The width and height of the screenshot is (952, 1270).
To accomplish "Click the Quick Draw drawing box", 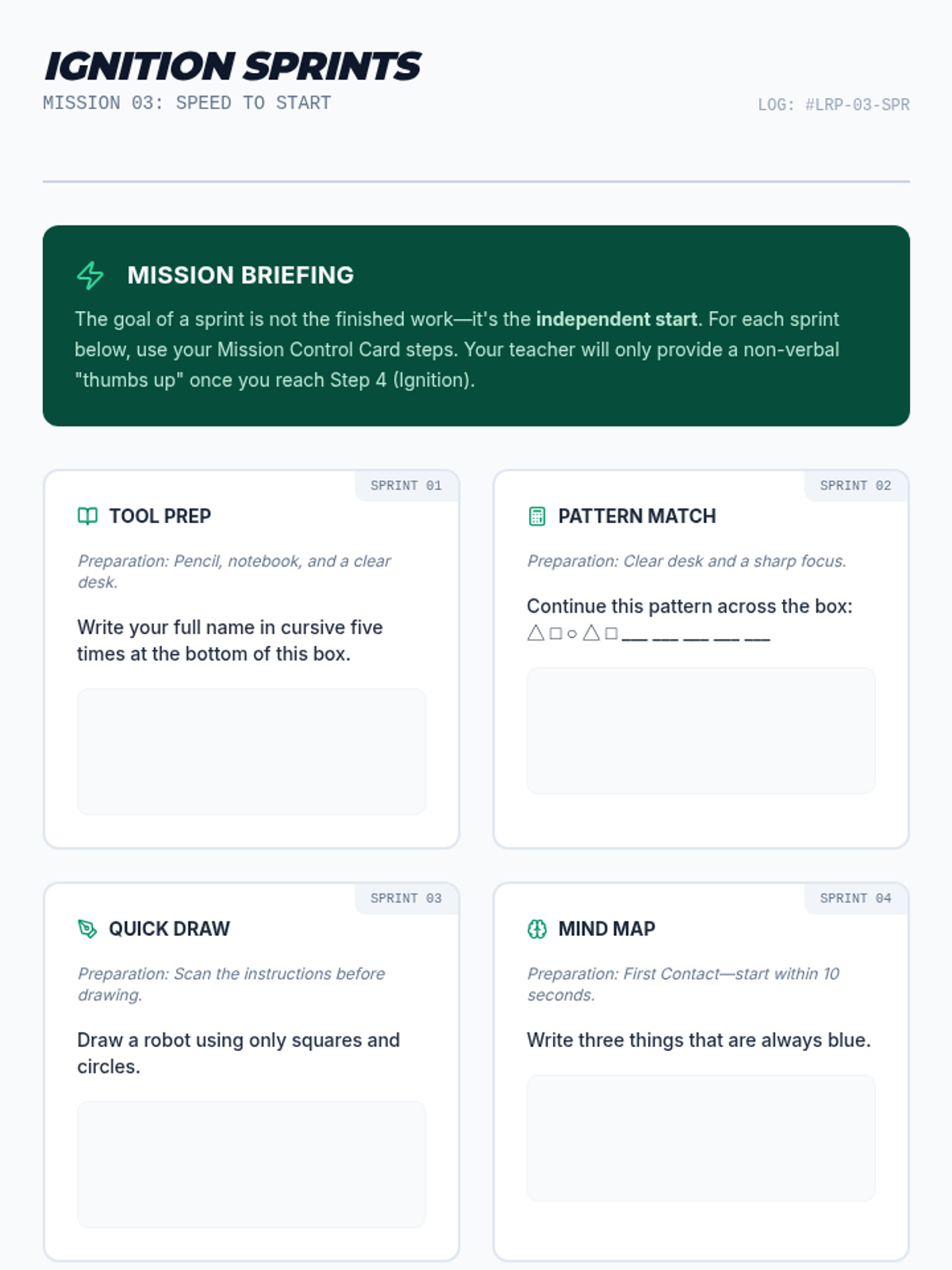I will (251, 1164).
